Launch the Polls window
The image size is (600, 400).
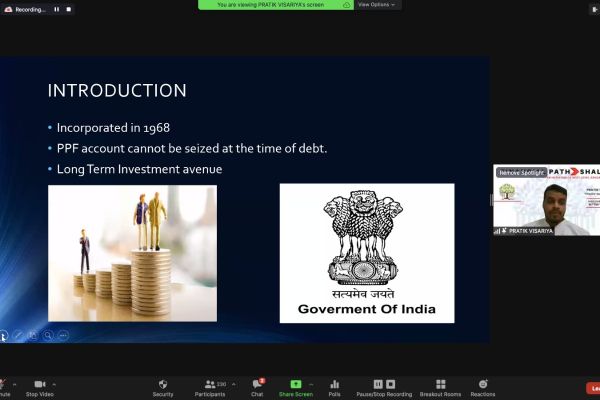click(334, 386)
